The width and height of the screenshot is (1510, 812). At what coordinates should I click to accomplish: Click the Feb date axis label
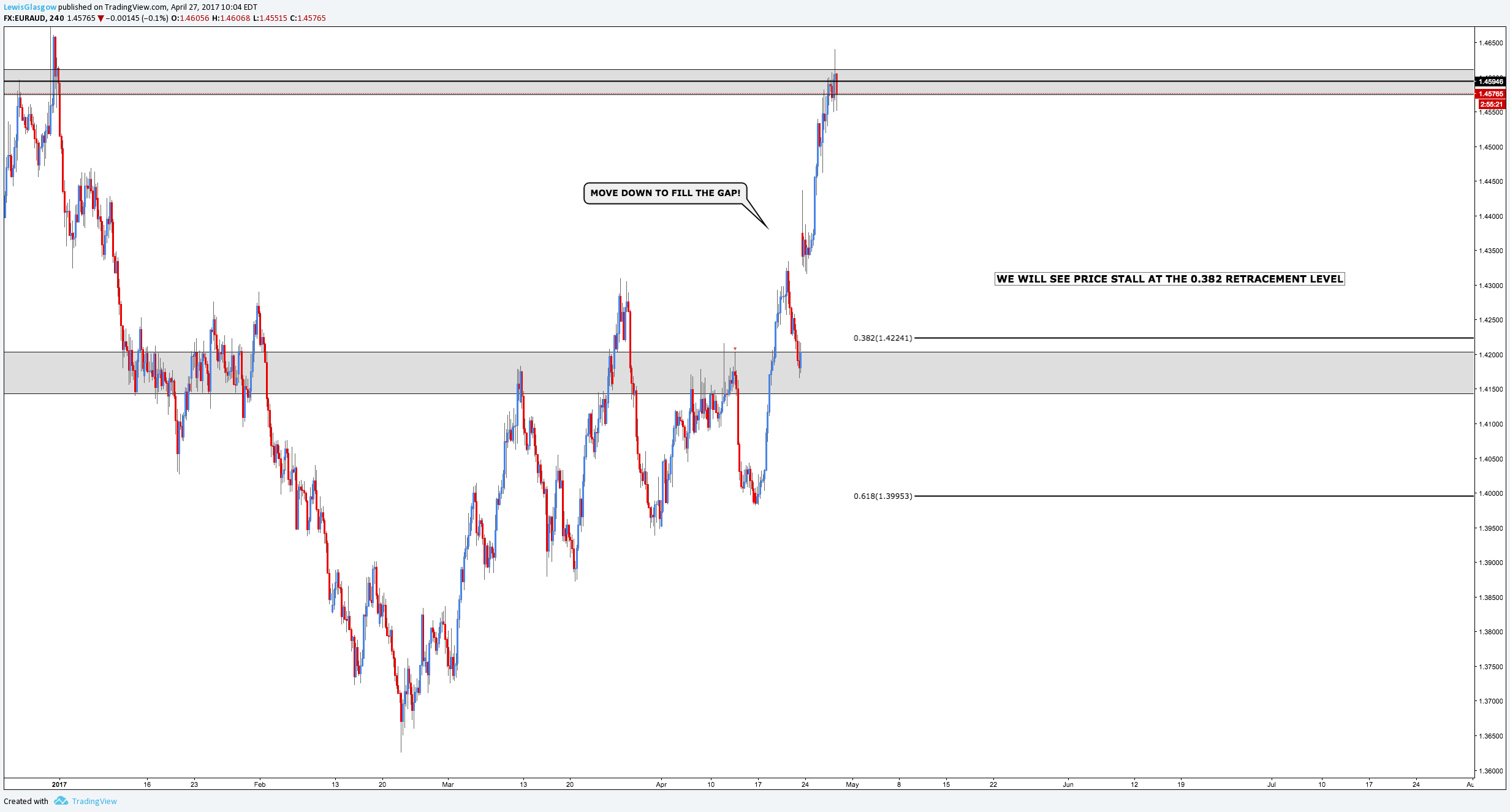[x=260, y=784]
